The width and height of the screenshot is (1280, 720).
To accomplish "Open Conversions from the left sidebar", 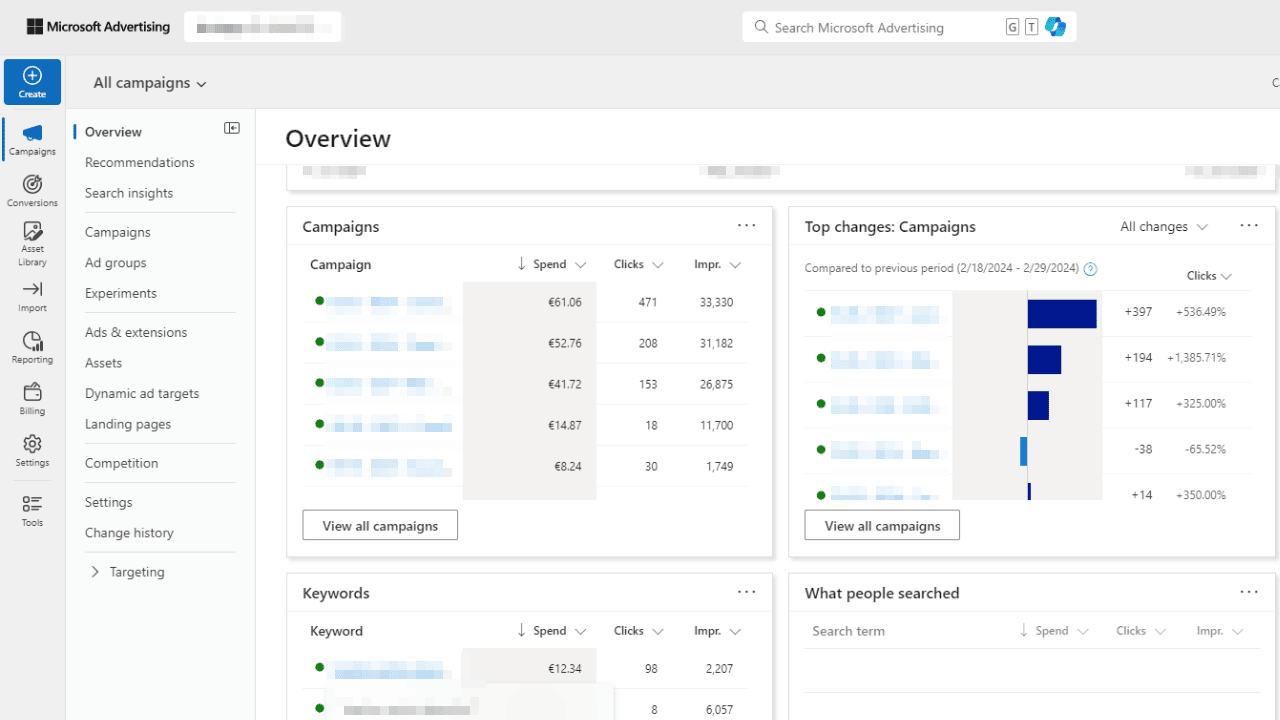I will [32, 190].
